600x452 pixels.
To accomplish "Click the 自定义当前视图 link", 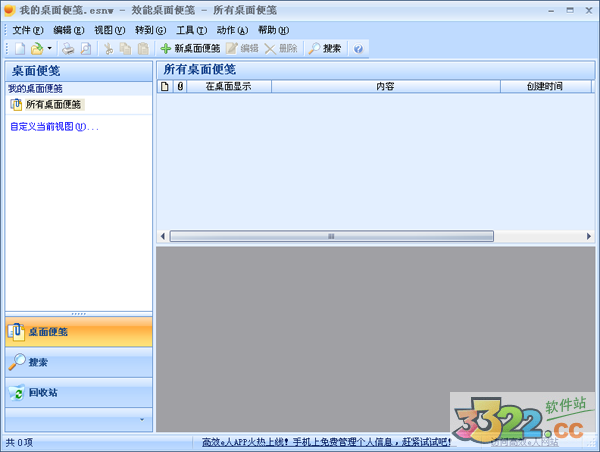I will click(54, 127).
